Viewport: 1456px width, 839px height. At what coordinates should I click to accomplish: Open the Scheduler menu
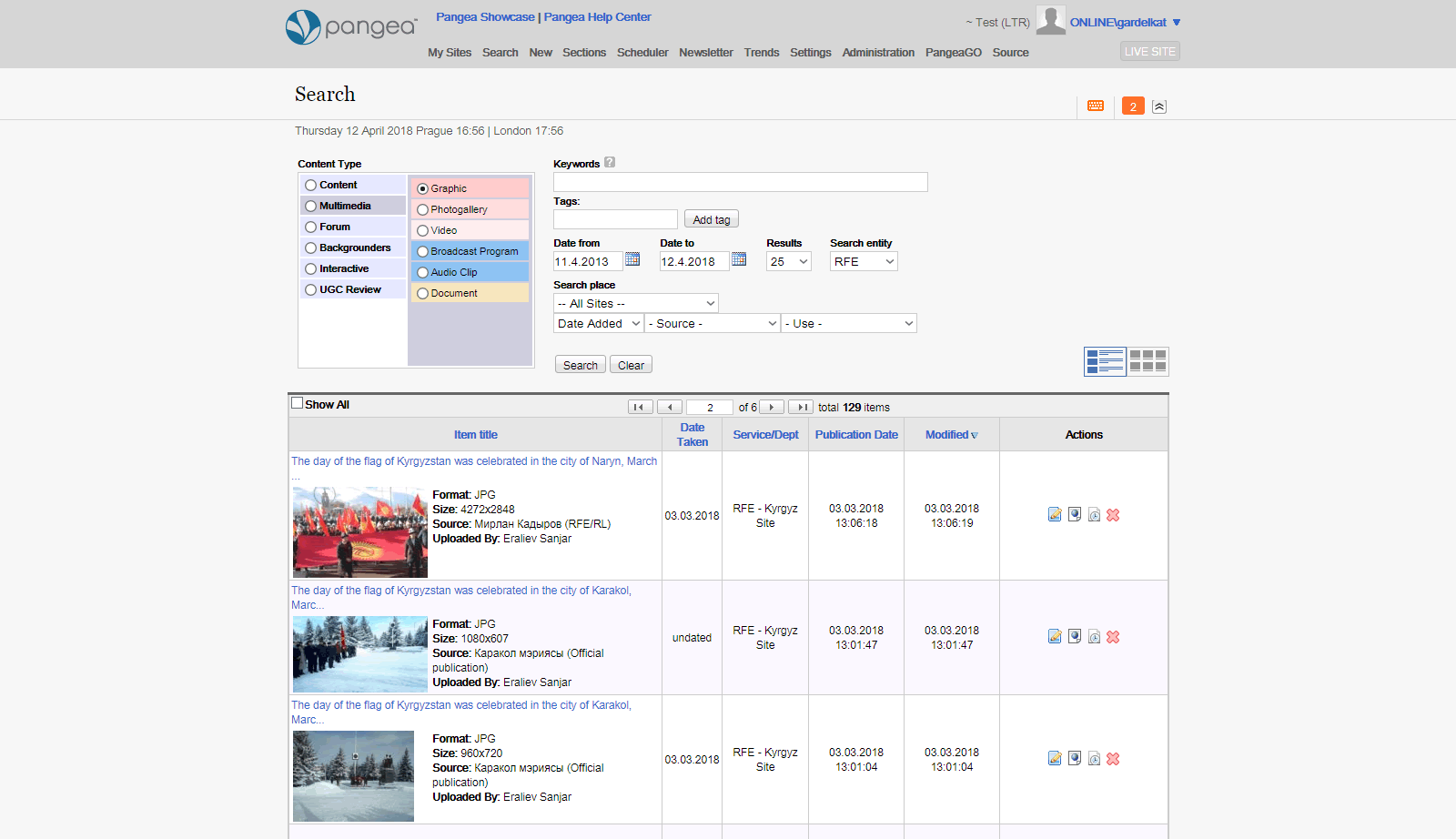tap(642, 53)
